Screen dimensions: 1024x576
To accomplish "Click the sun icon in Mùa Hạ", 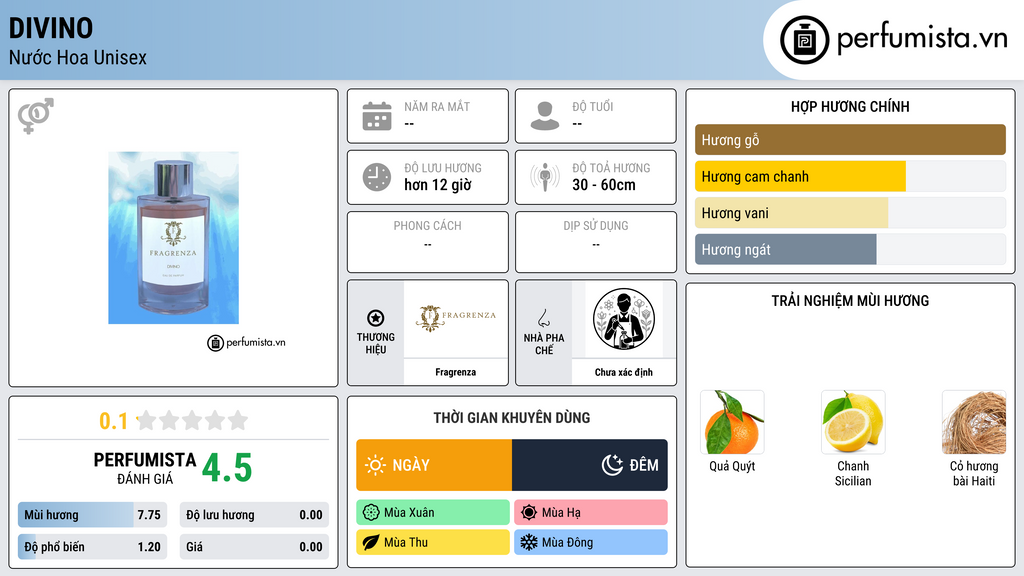I will coord(529,513).
